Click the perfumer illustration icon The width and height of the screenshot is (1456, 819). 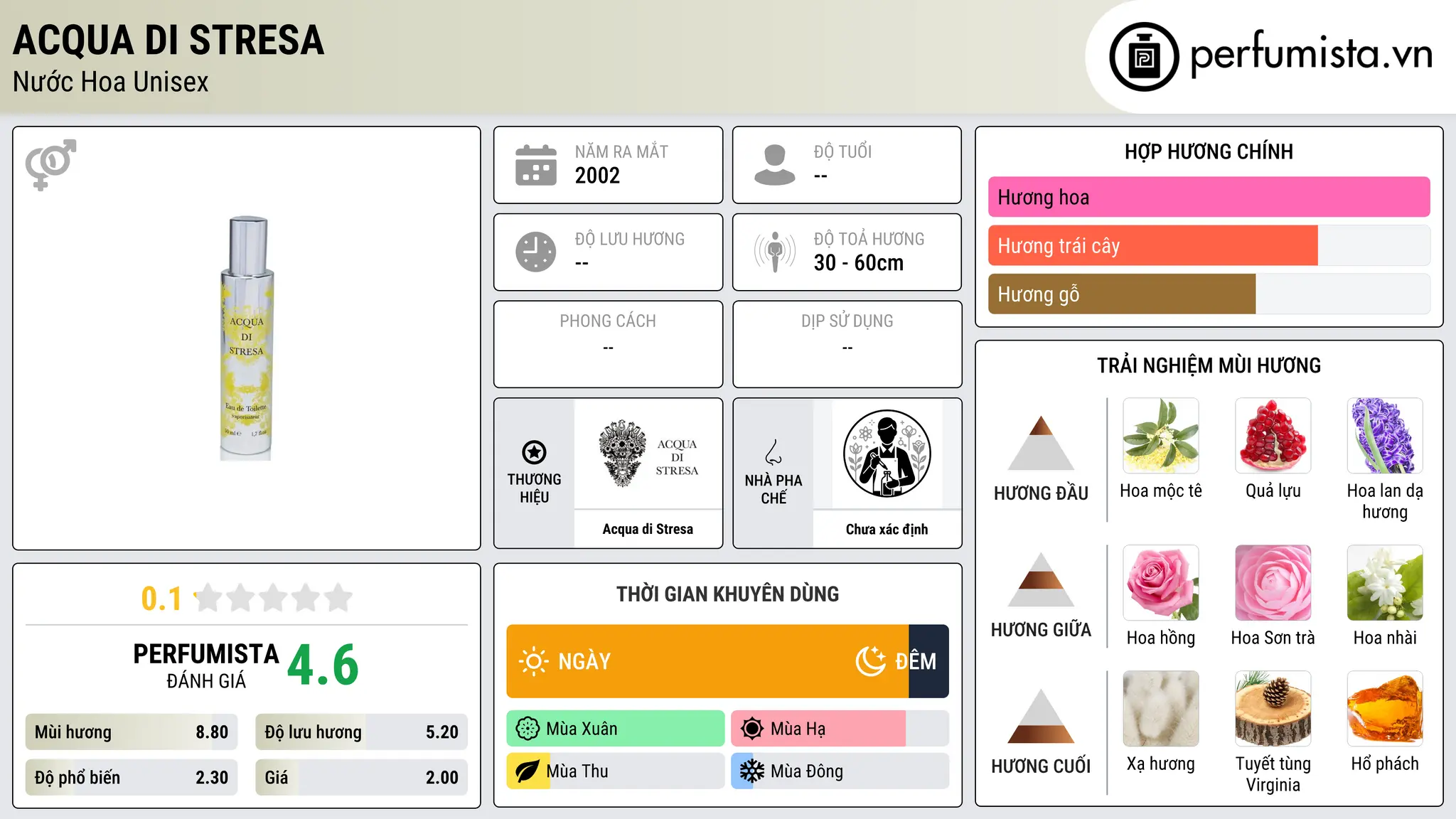(x=887, y=454)
